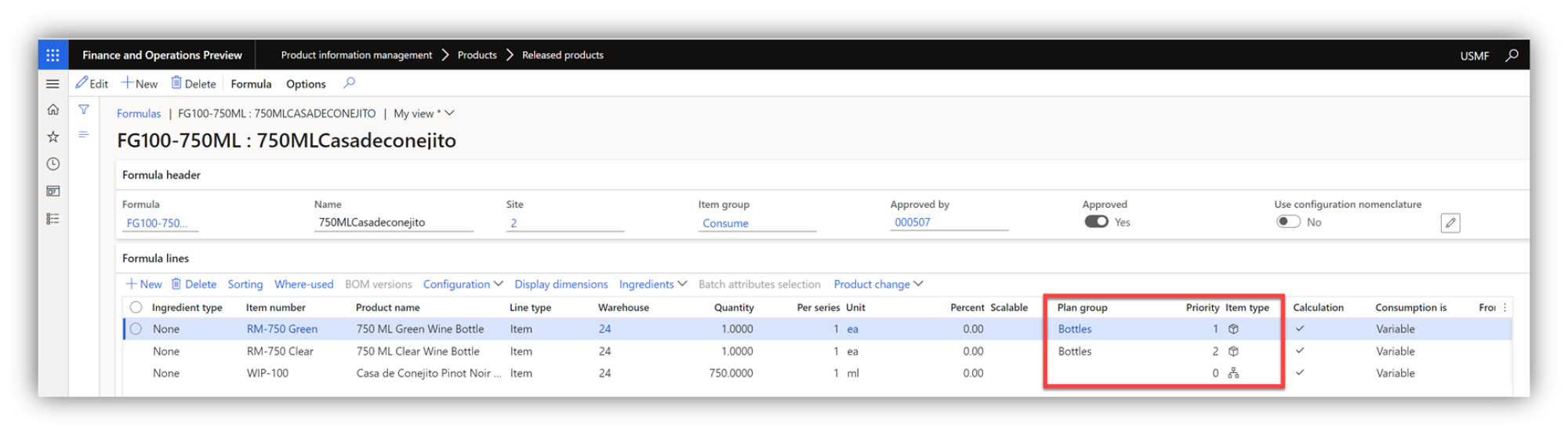Collapse the Formula lines section
1568x435 pixels.
pyautogui.click(x=155, y=258)
